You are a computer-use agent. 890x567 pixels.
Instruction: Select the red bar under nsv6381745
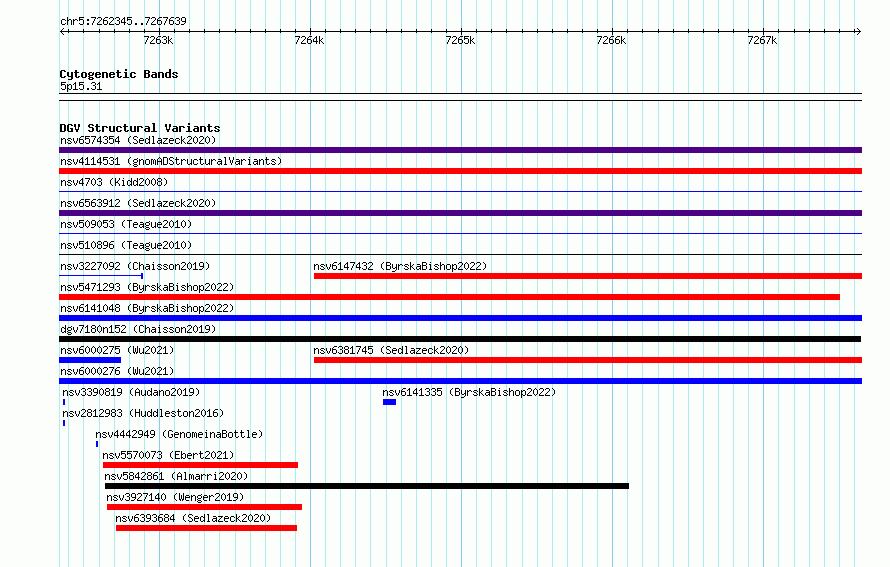click(588, 360)
